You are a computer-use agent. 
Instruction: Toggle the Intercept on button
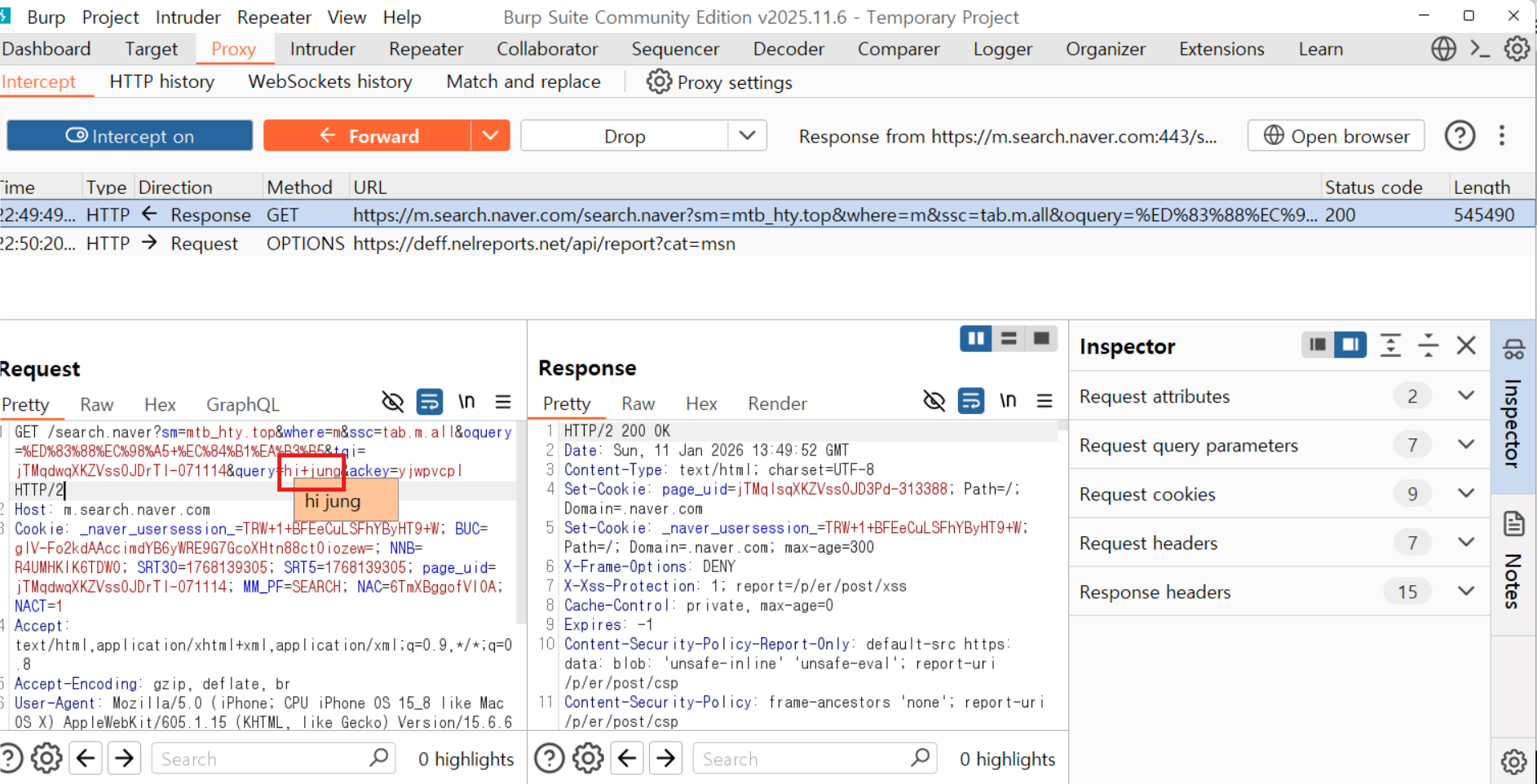point(130,135)
